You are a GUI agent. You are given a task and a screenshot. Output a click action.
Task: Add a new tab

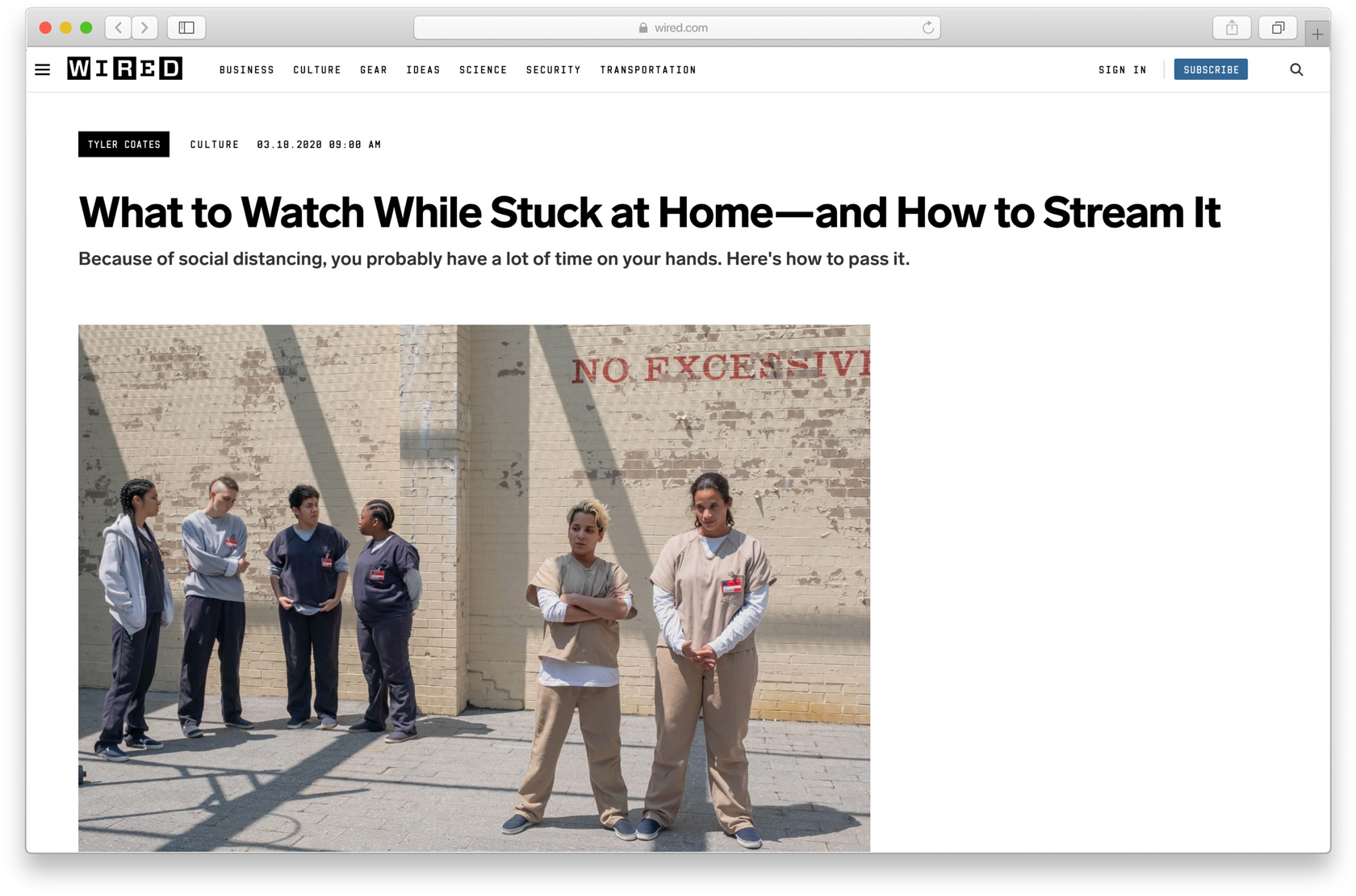1317,34
